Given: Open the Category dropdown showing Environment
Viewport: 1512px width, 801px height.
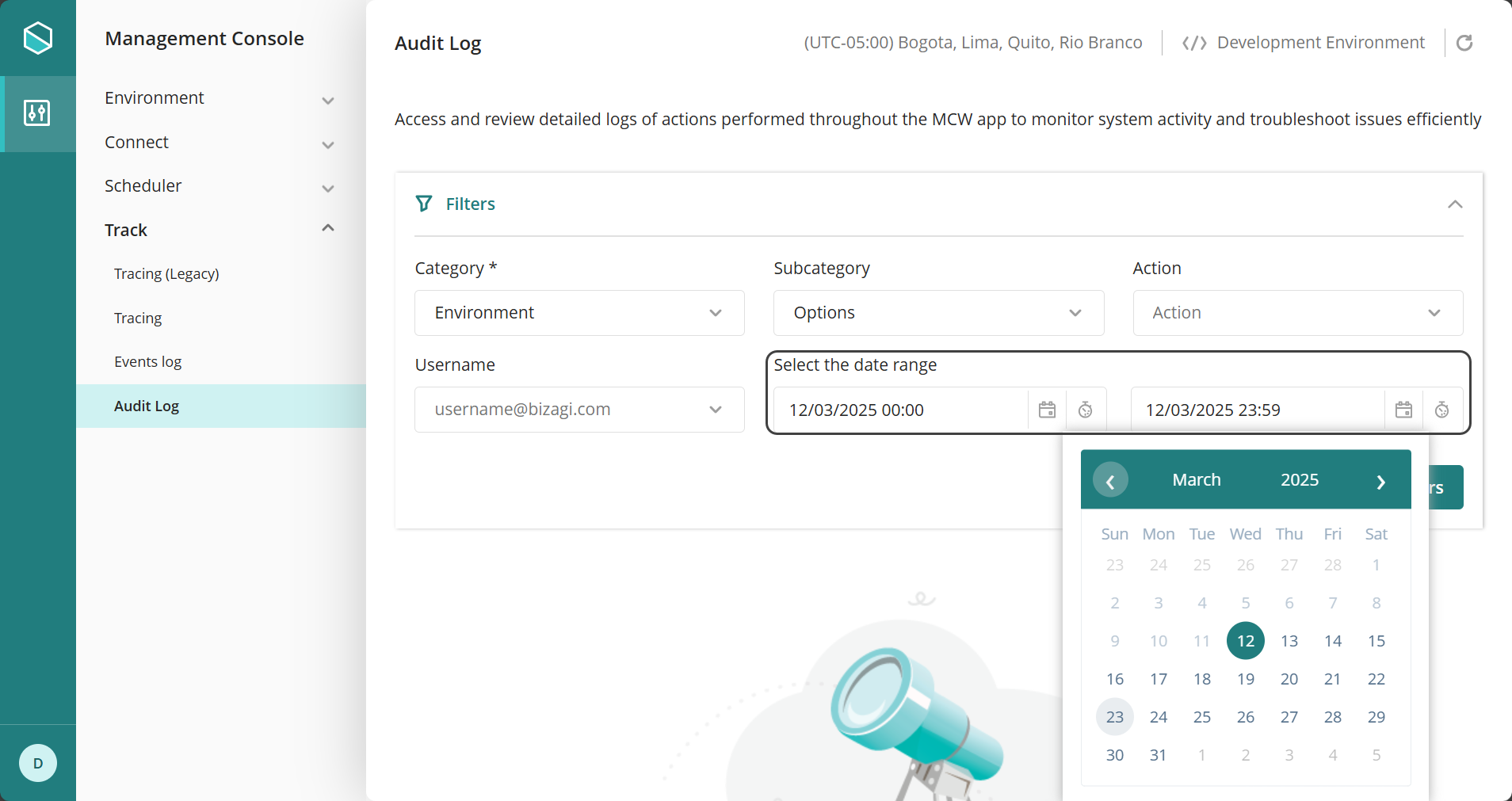Looking at the screenshot, I should pyautogui.click(x=578, y=313).
